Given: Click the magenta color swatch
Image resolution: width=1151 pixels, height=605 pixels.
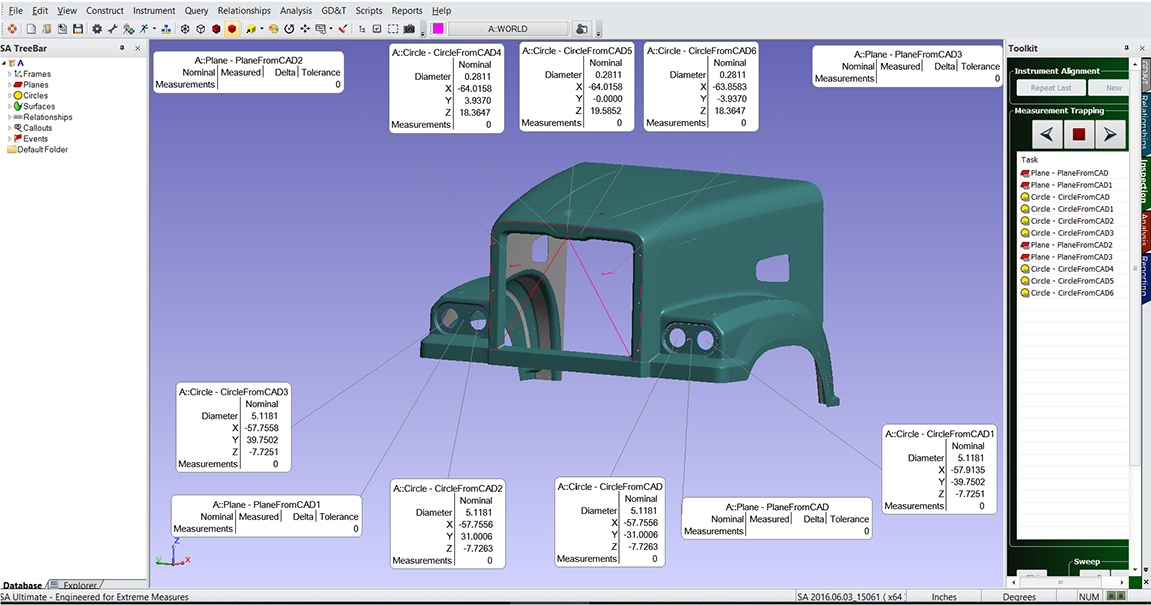Looking at the screenshot, I should pos(437,29).
